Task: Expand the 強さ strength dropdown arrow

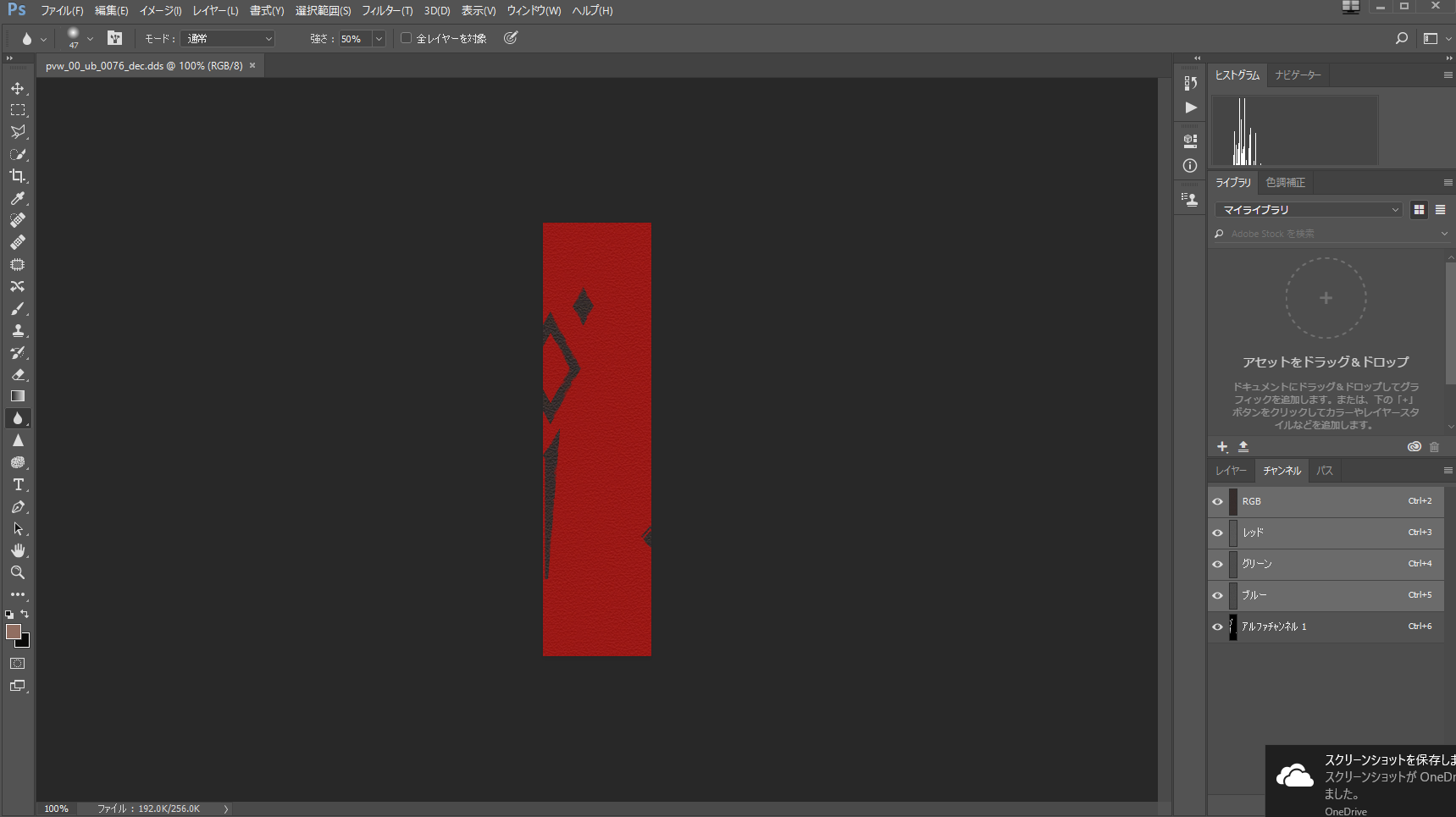Action: [x=379, y=39]
